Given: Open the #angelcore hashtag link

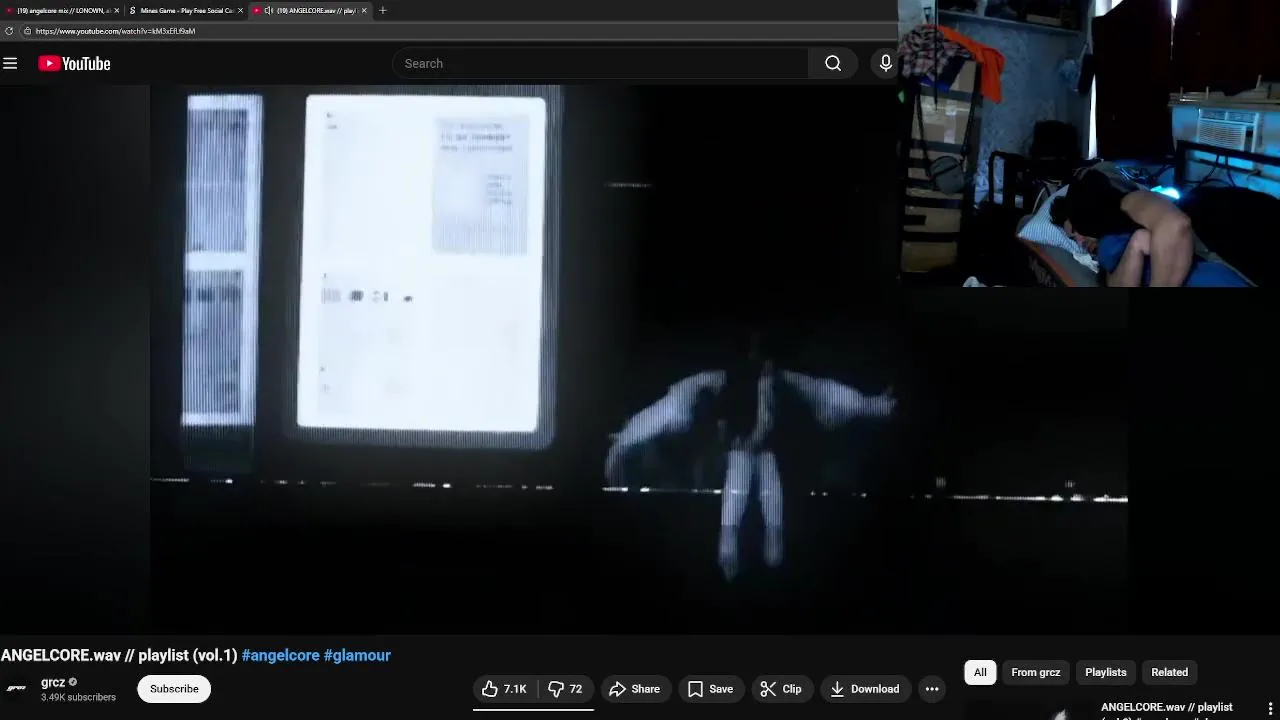Looking at the screenshot, I should tap(281, 655).
